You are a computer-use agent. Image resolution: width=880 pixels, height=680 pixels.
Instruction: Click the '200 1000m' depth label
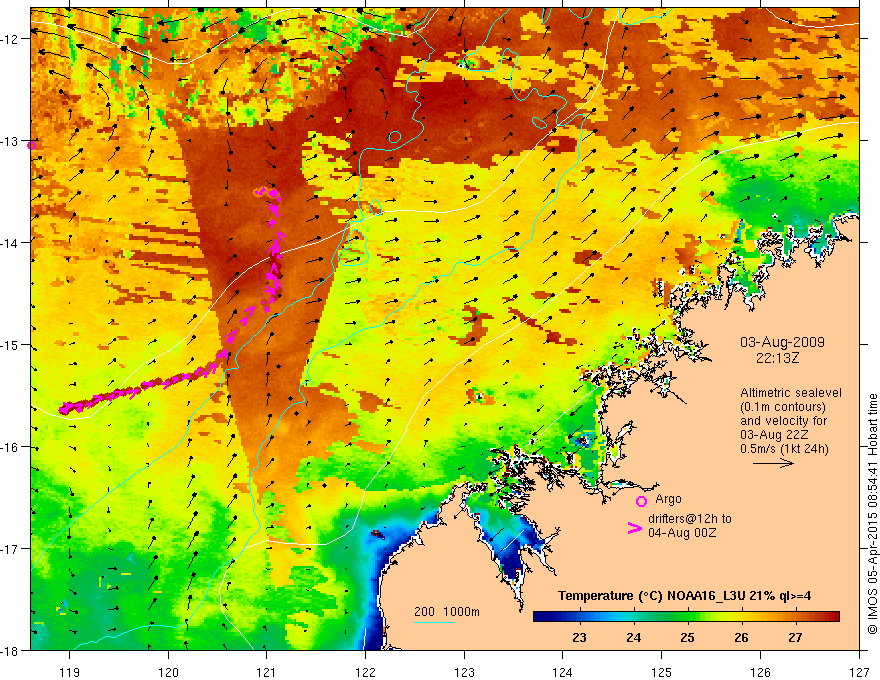447,612
